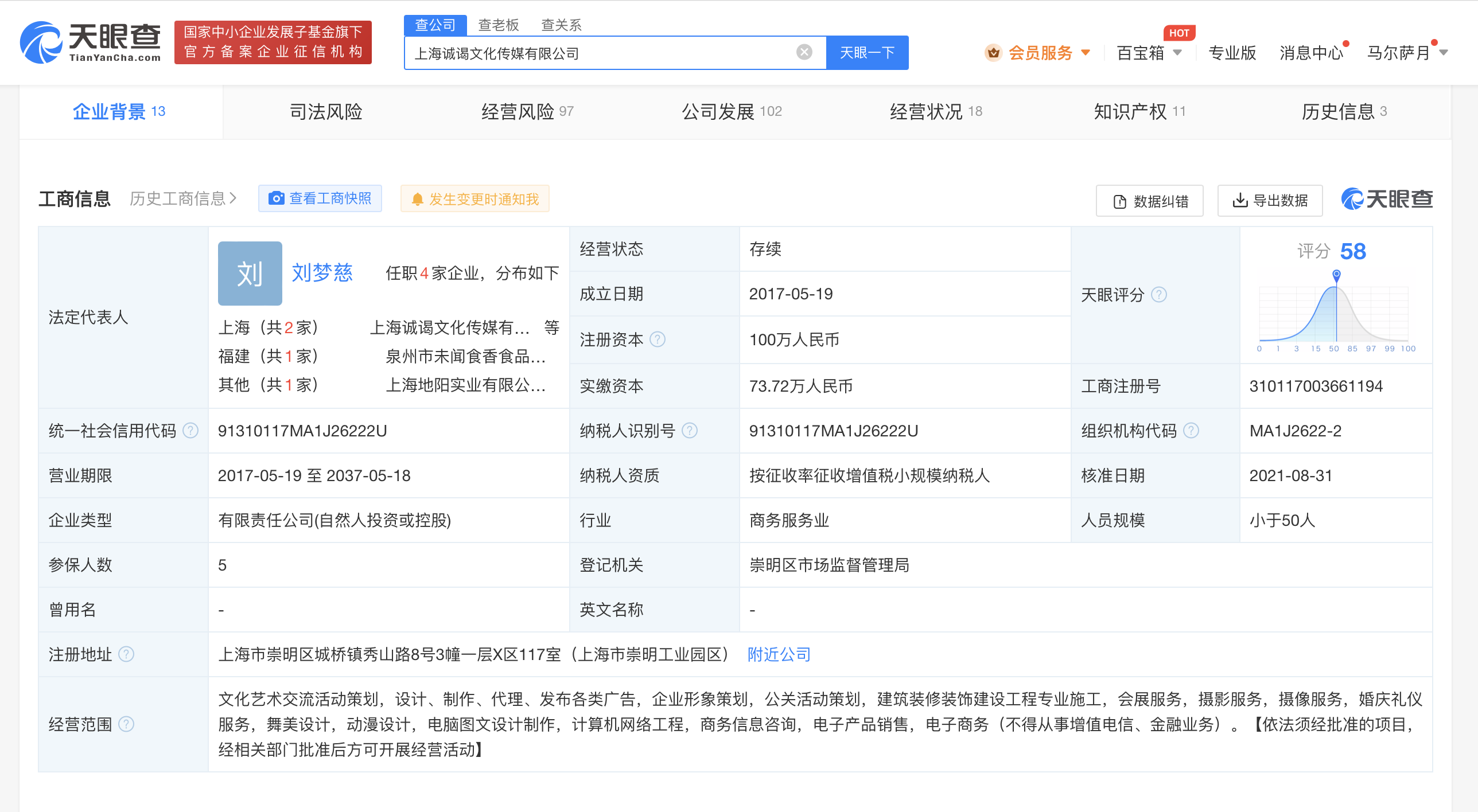The width and height of the screenshot is (1478, 812).
Task: Click the 导出数据 button
Action: tap(1270, 201)
